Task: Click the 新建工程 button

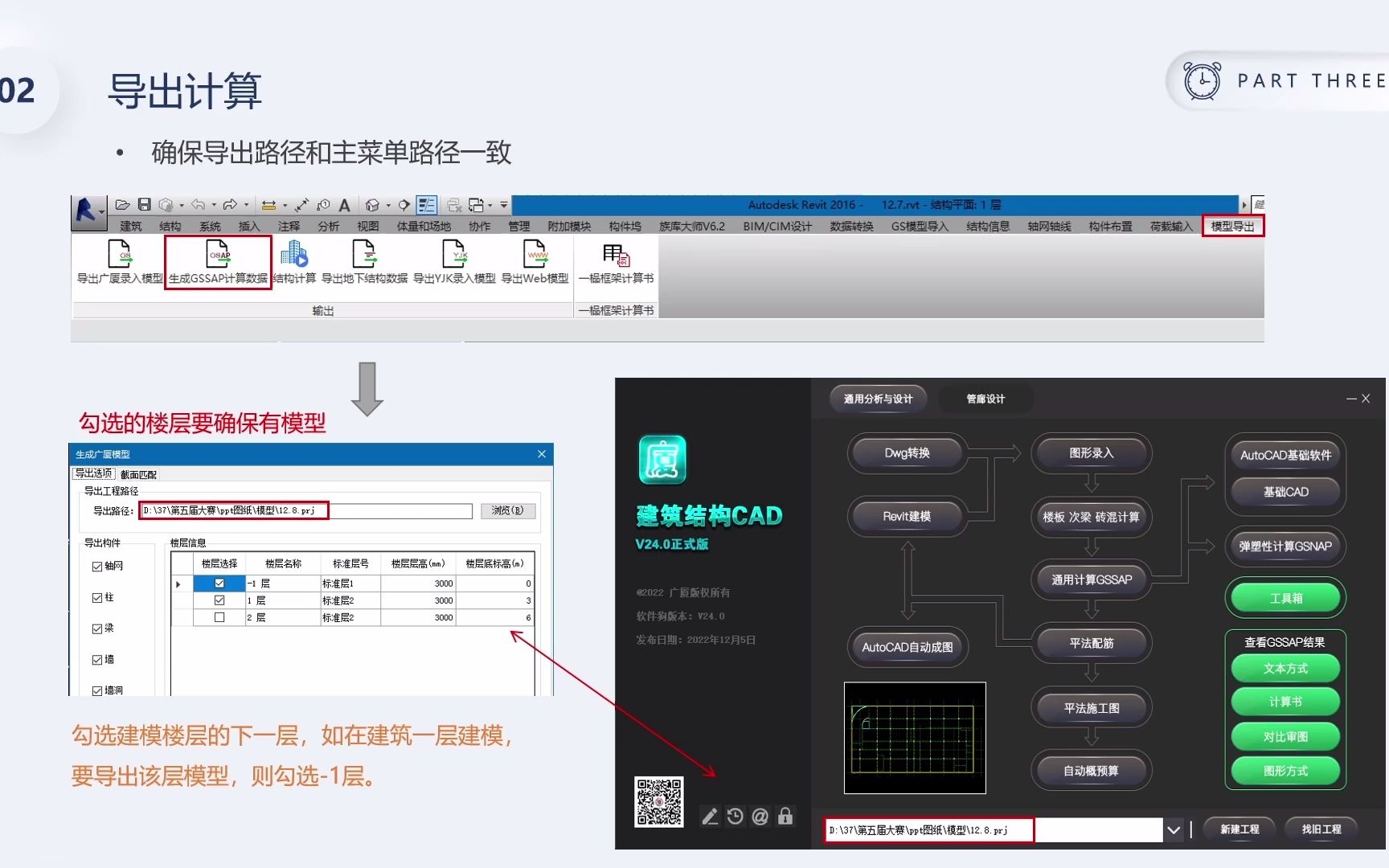Action: 1239,829
